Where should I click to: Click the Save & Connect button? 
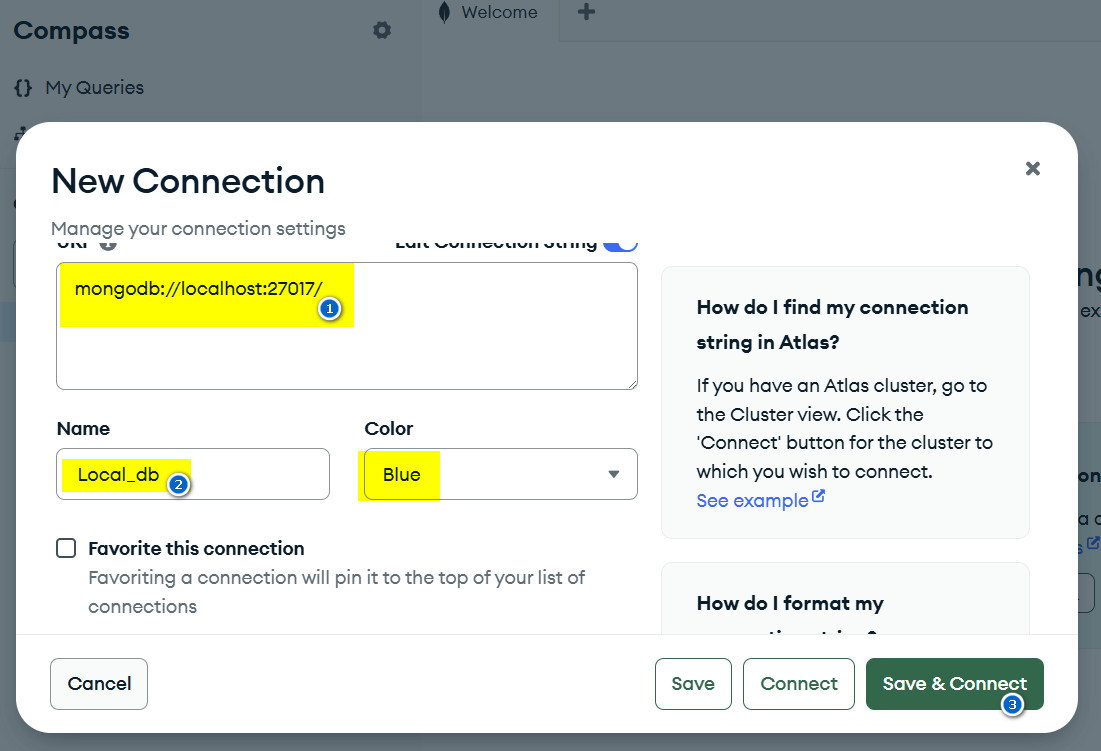pyautogui.click(x=954, y=684)
